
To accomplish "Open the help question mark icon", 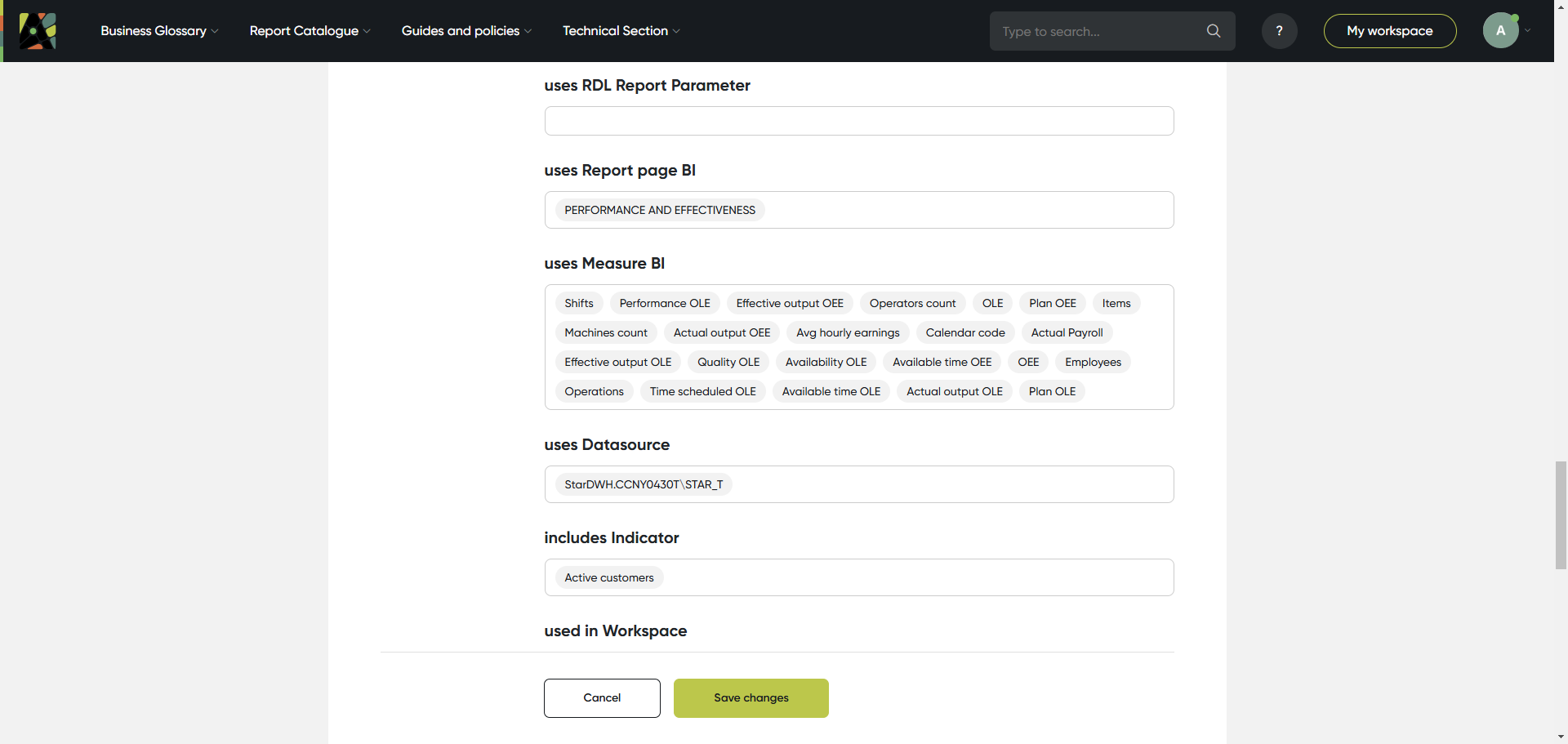I will click(1279, 31).
